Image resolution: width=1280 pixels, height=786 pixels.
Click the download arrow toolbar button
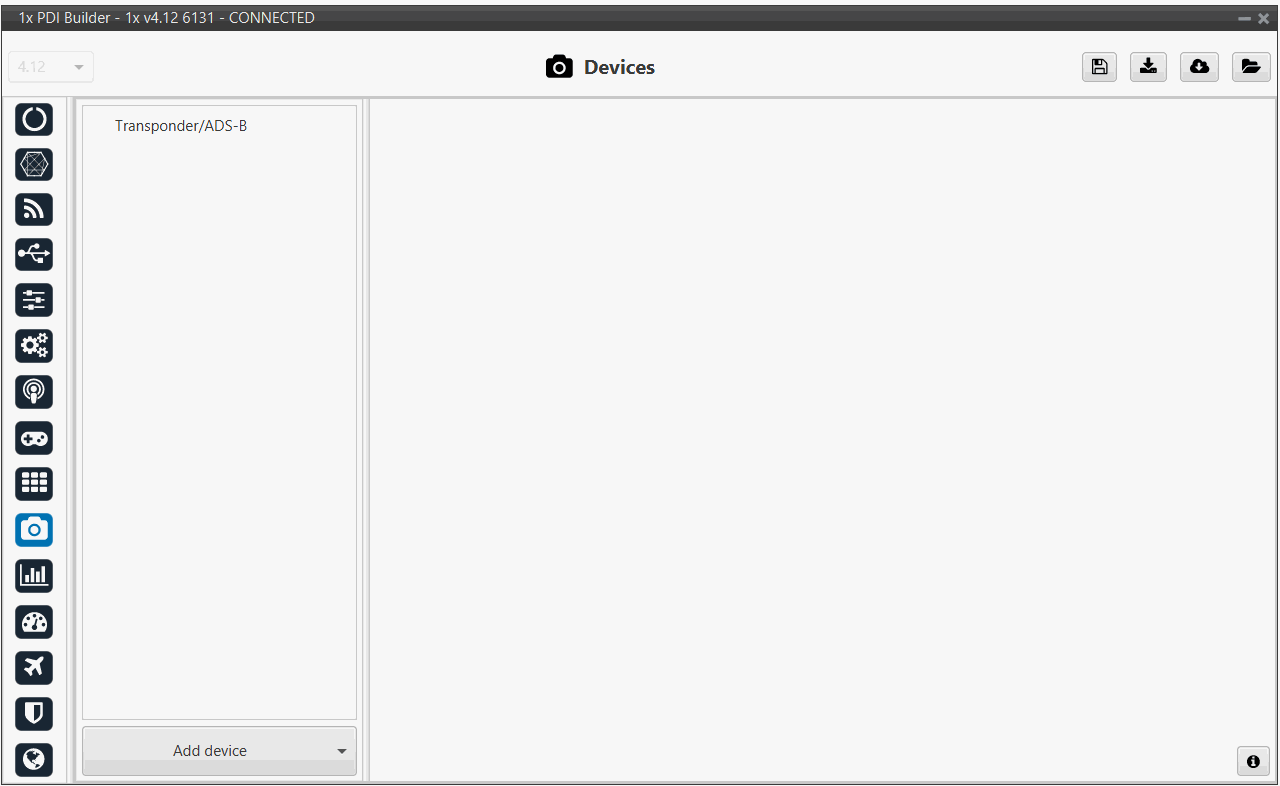pyautogui.click(x=1149, y=67)
